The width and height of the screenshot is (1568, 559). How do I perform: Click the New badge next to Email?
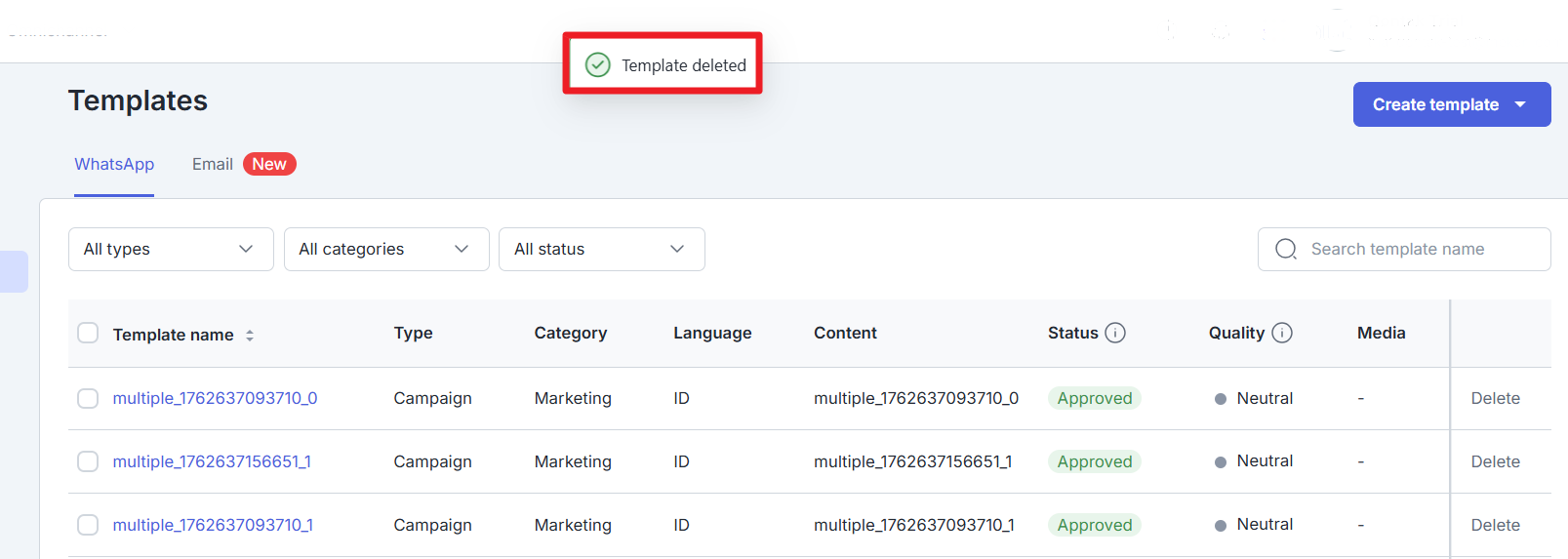tap(269, 164)
